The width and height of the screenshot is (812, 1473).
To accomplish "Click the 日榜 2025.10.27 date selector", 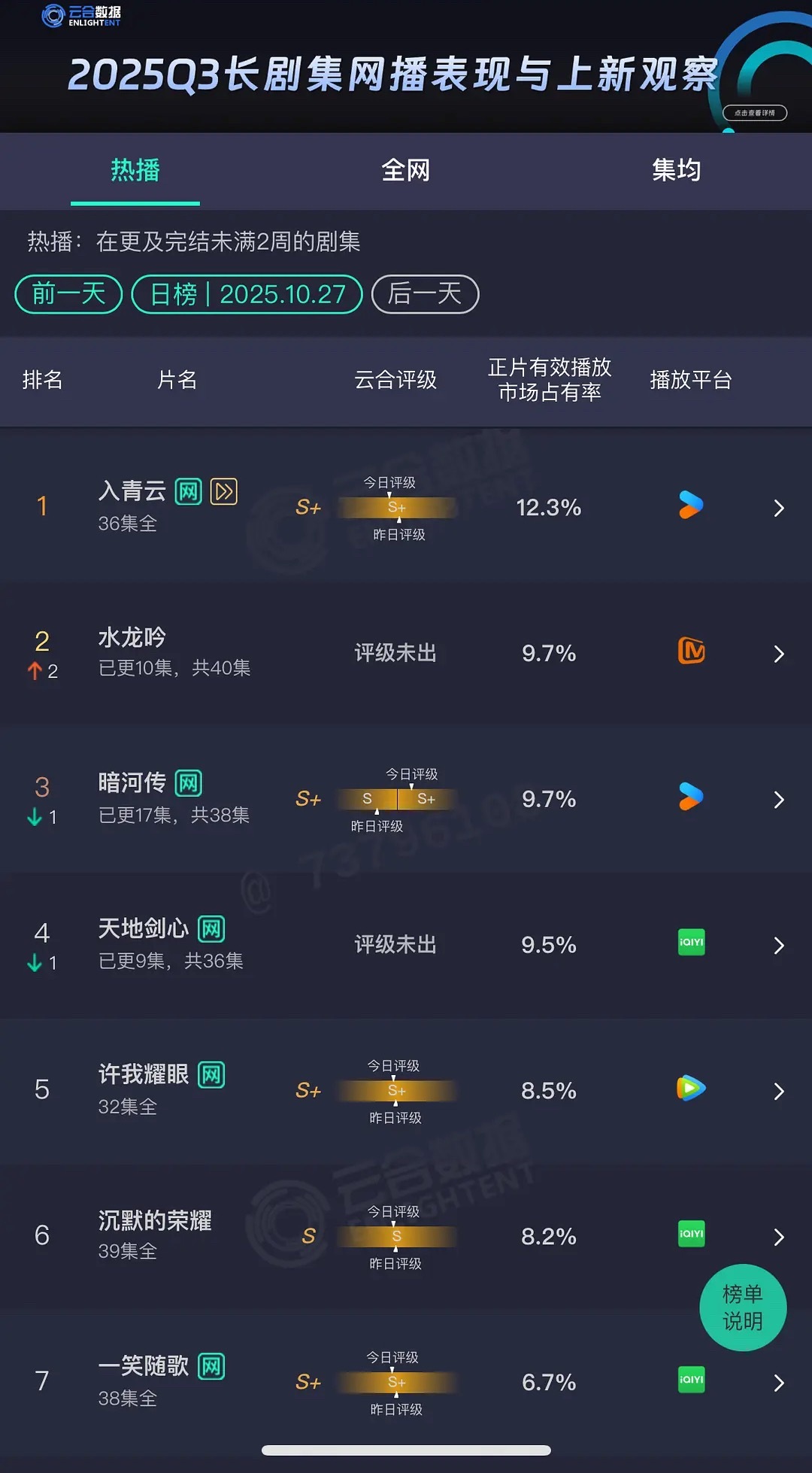I will click(246, 294).
